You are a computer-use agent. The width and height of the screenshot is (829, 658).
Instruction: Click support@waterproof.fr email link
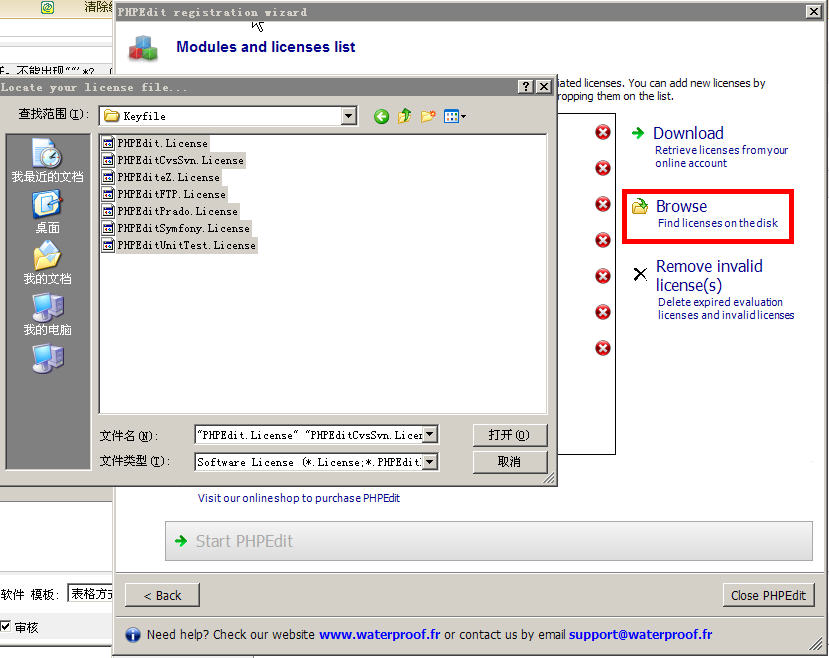click(640, 634)
